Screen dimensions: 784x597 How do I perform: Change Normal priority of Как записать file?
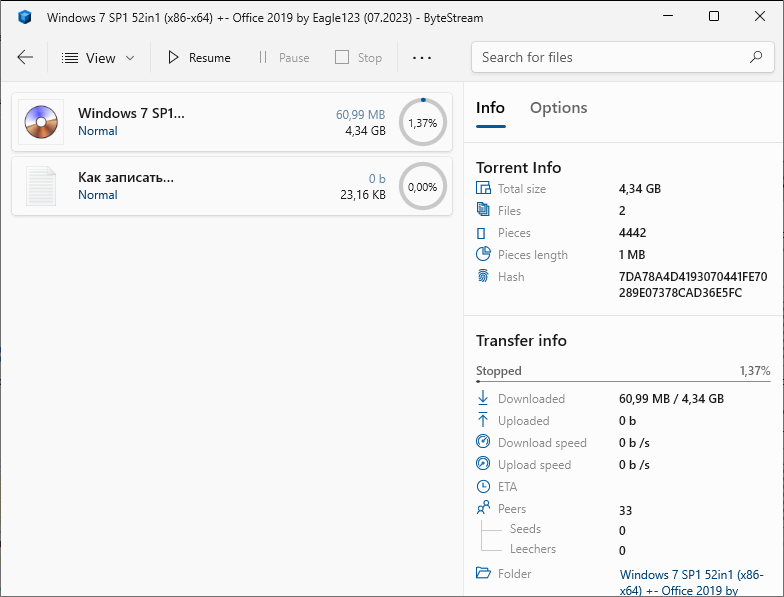98,195
